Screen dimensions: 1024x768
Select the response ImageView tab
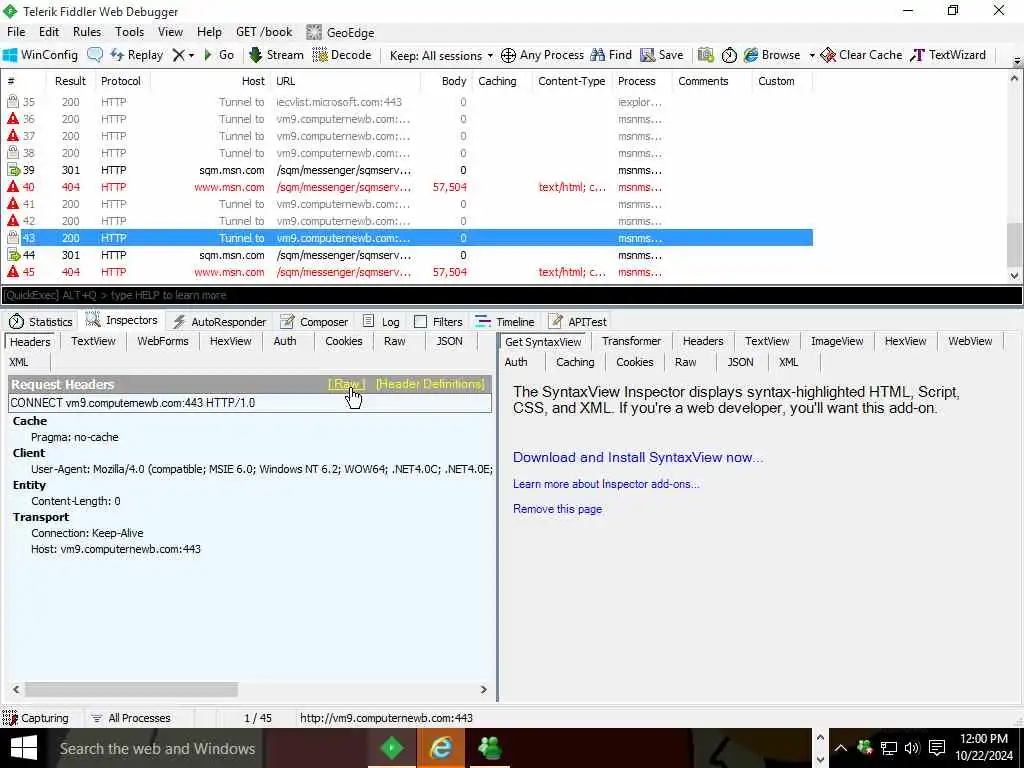[x=837, y=341]
